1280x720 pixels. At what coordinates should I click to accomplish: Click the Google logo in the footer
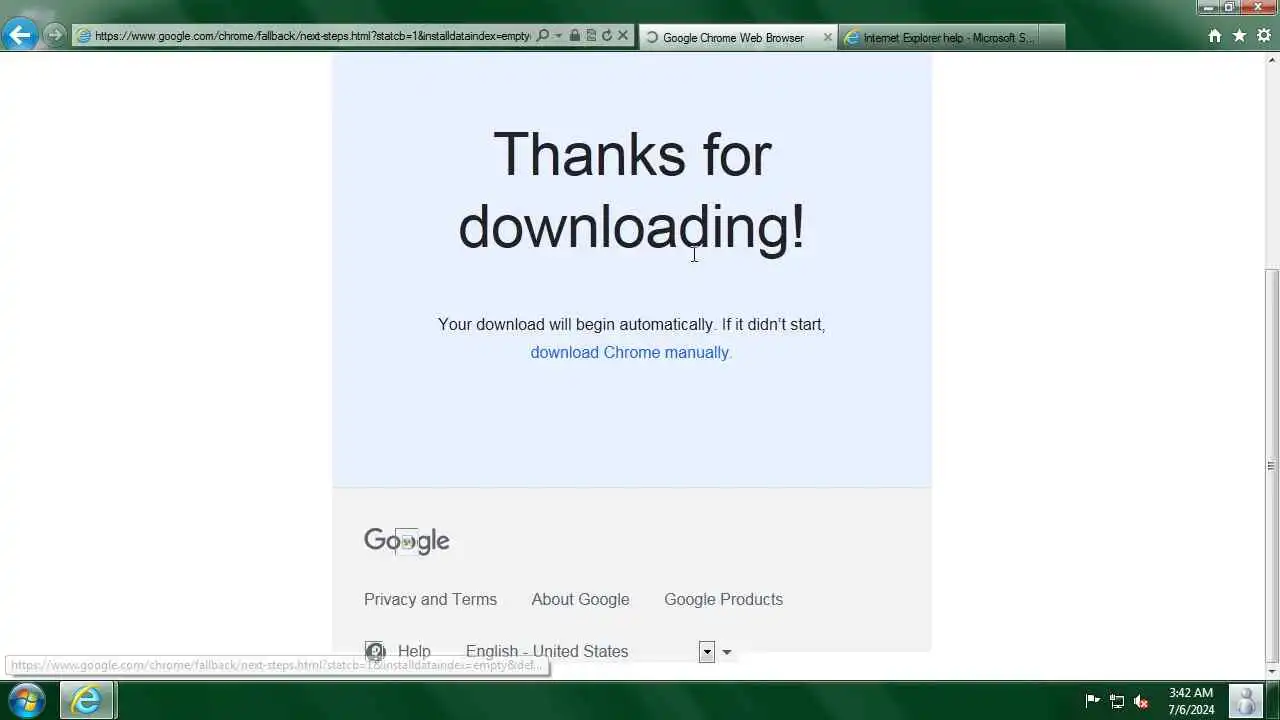407,541
